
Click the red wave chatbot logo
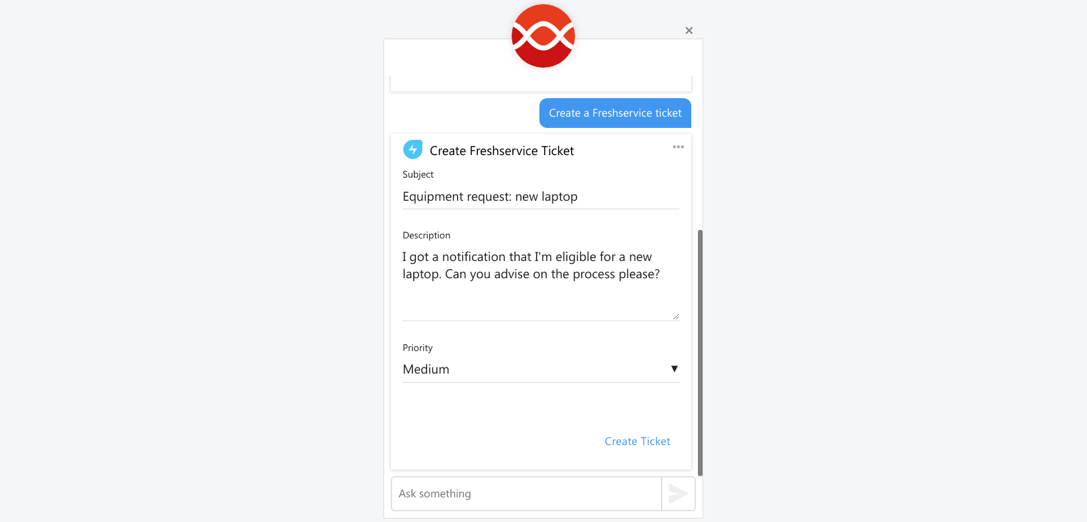click(543, 36)
